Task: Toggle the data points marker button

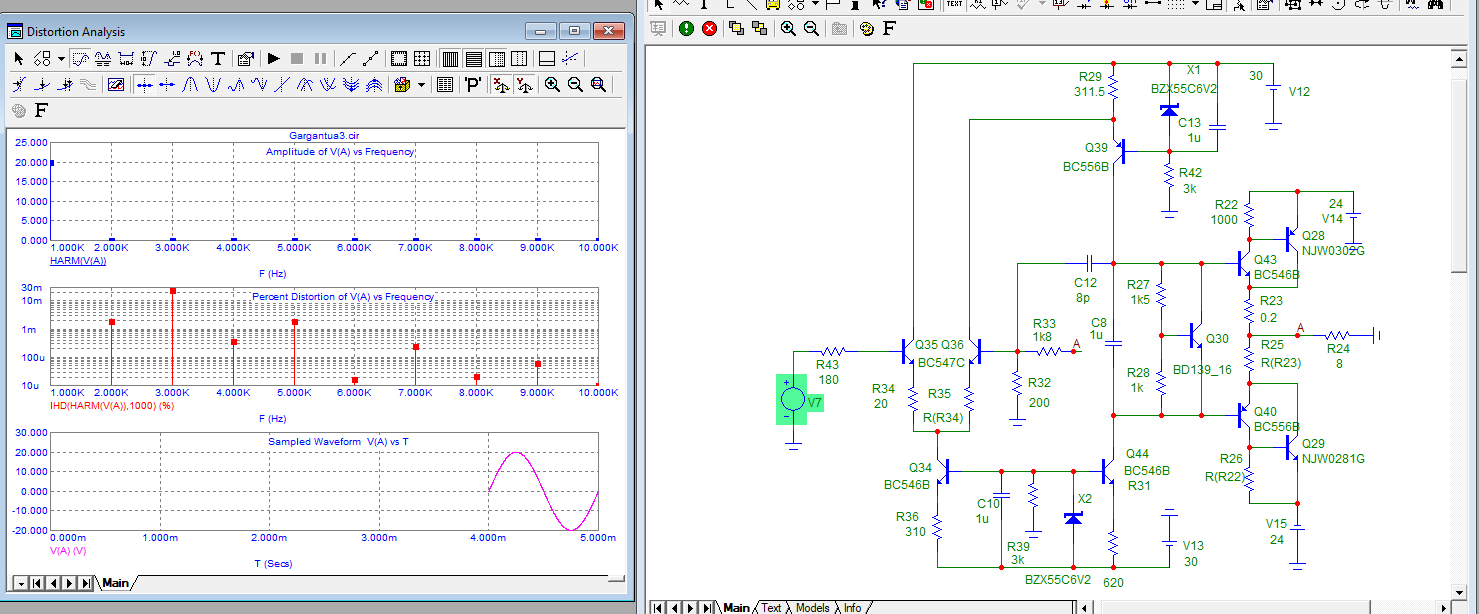Action: point(346,58)
